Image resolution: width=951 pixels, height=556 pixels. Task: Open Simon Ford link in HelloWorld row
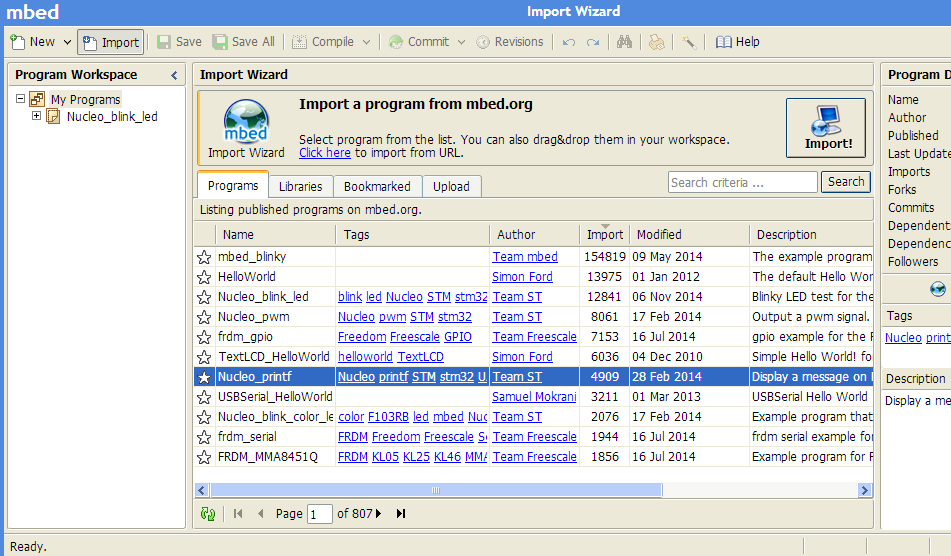tap(522, 276)
